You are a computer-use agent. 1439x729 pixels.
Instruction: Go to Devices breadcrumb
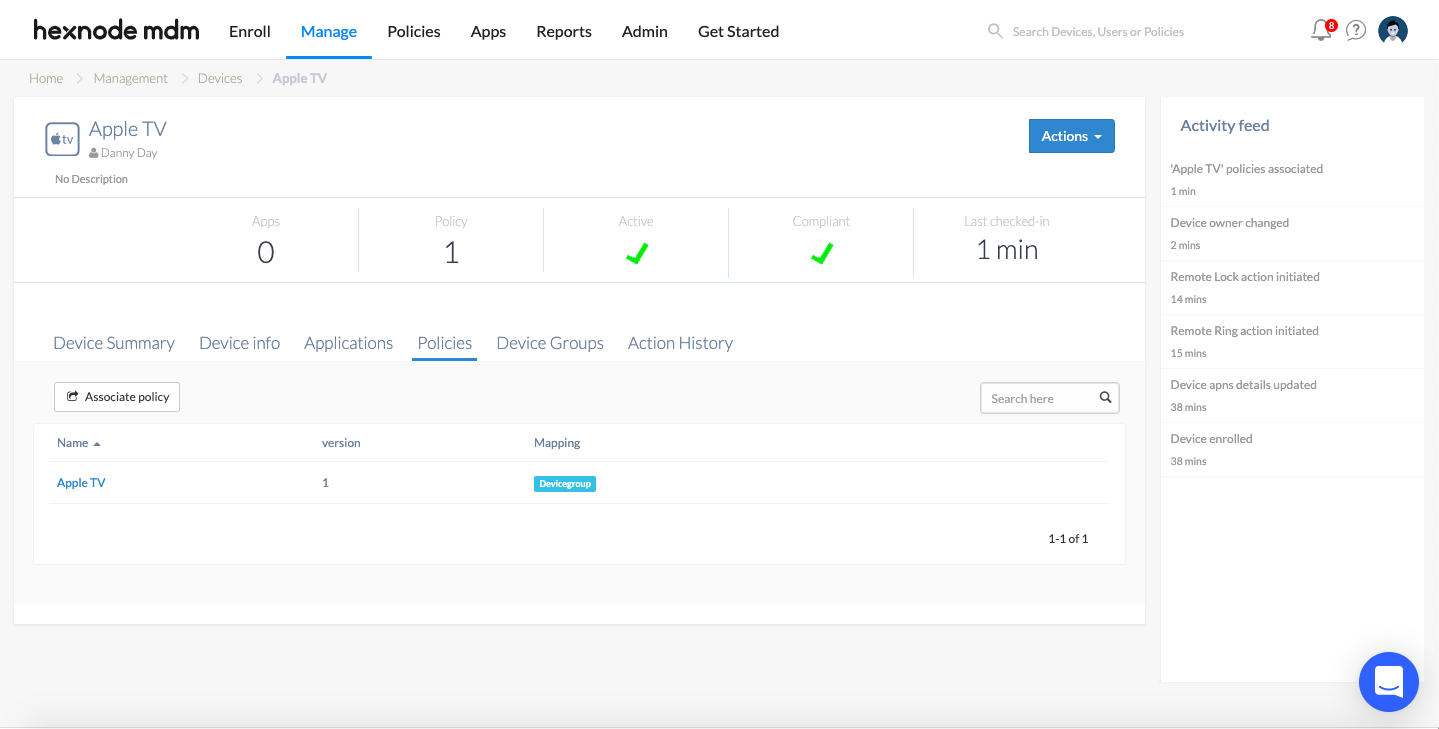pos(220,78)
